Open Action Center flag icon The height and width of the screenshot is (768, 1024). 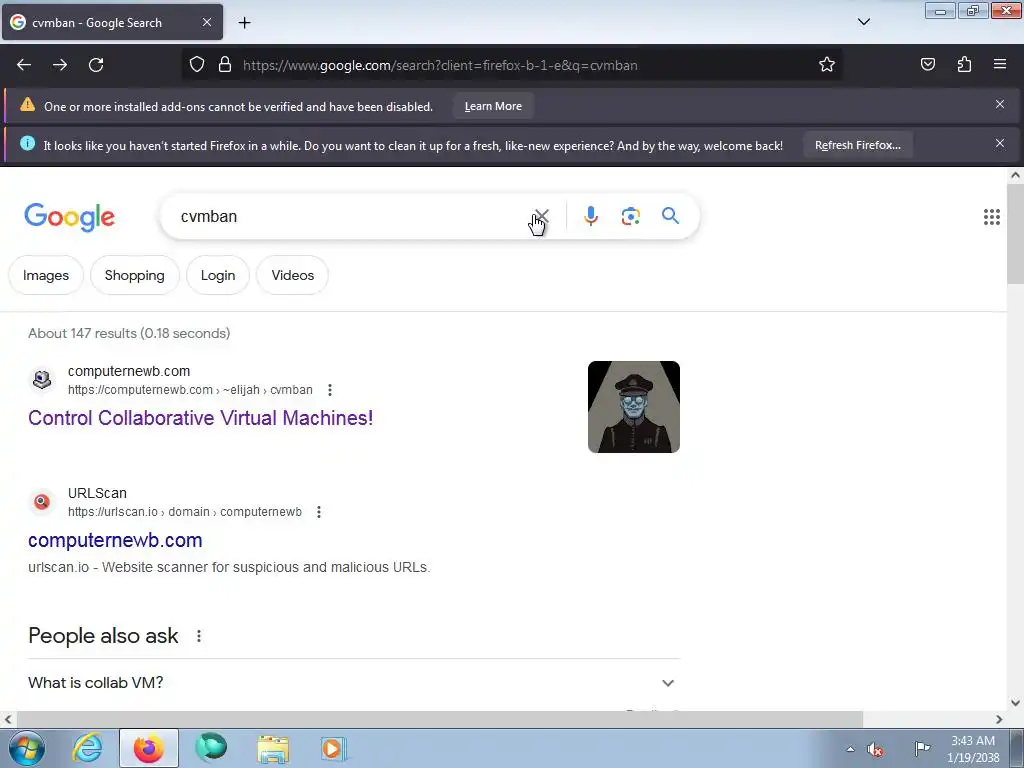922,749
